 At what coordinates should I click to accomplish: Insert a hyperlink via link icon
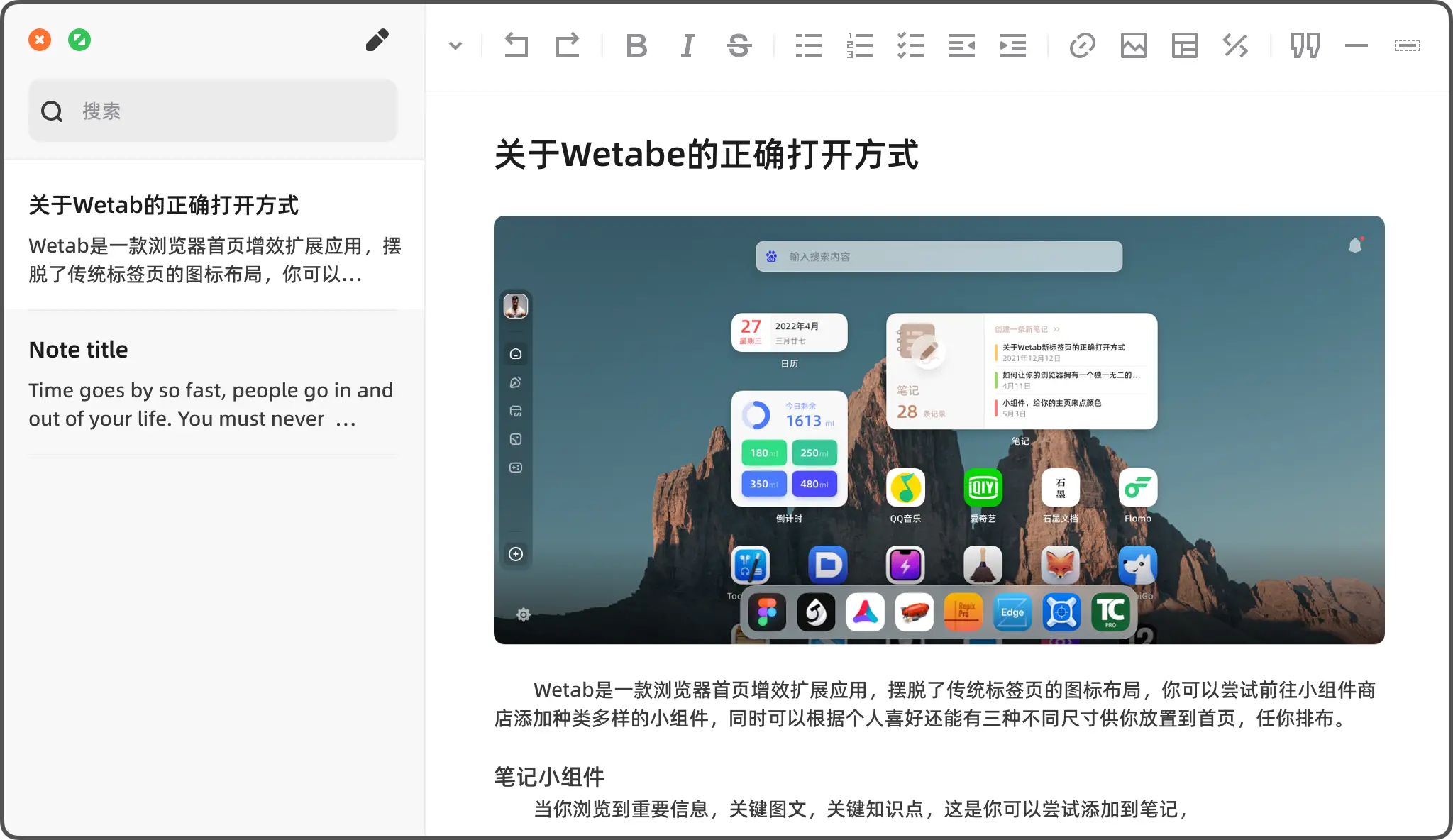1082,46
